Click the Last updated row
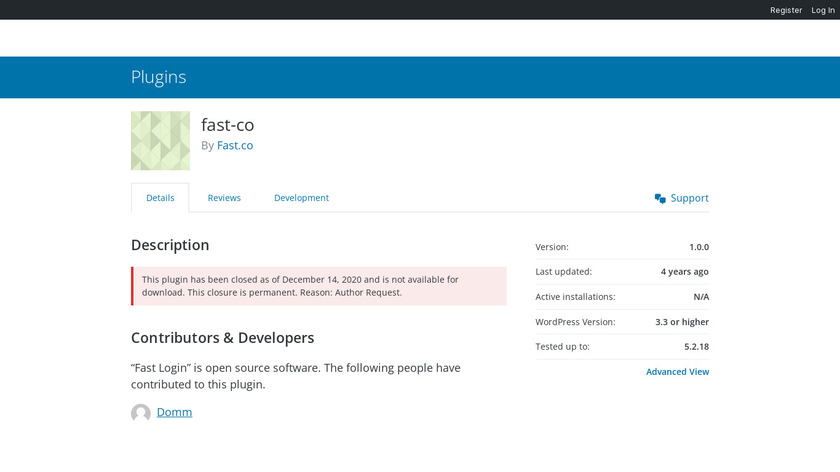 point(622,272)
